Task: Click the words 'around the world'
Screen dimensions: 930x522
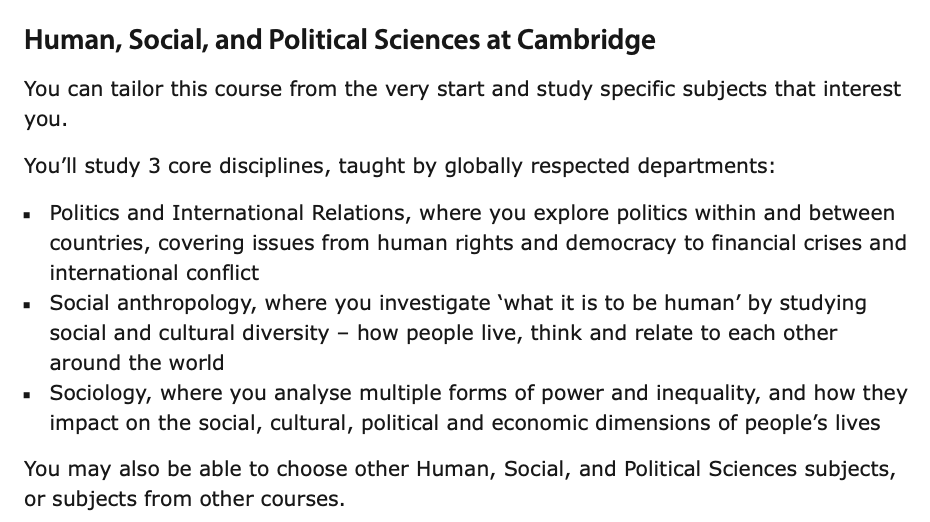Action: pos(137,362)
